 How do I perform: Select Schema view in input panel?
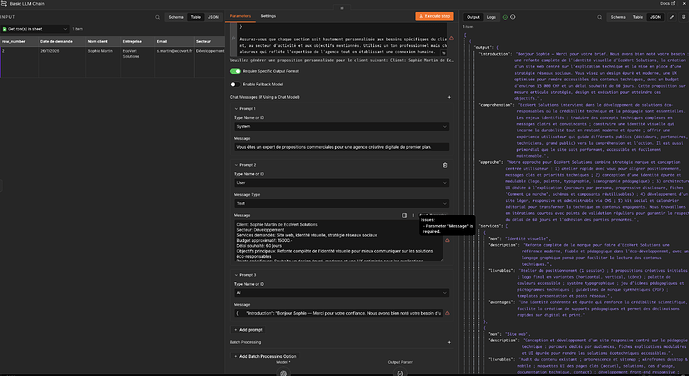click(x=176, y=17)
